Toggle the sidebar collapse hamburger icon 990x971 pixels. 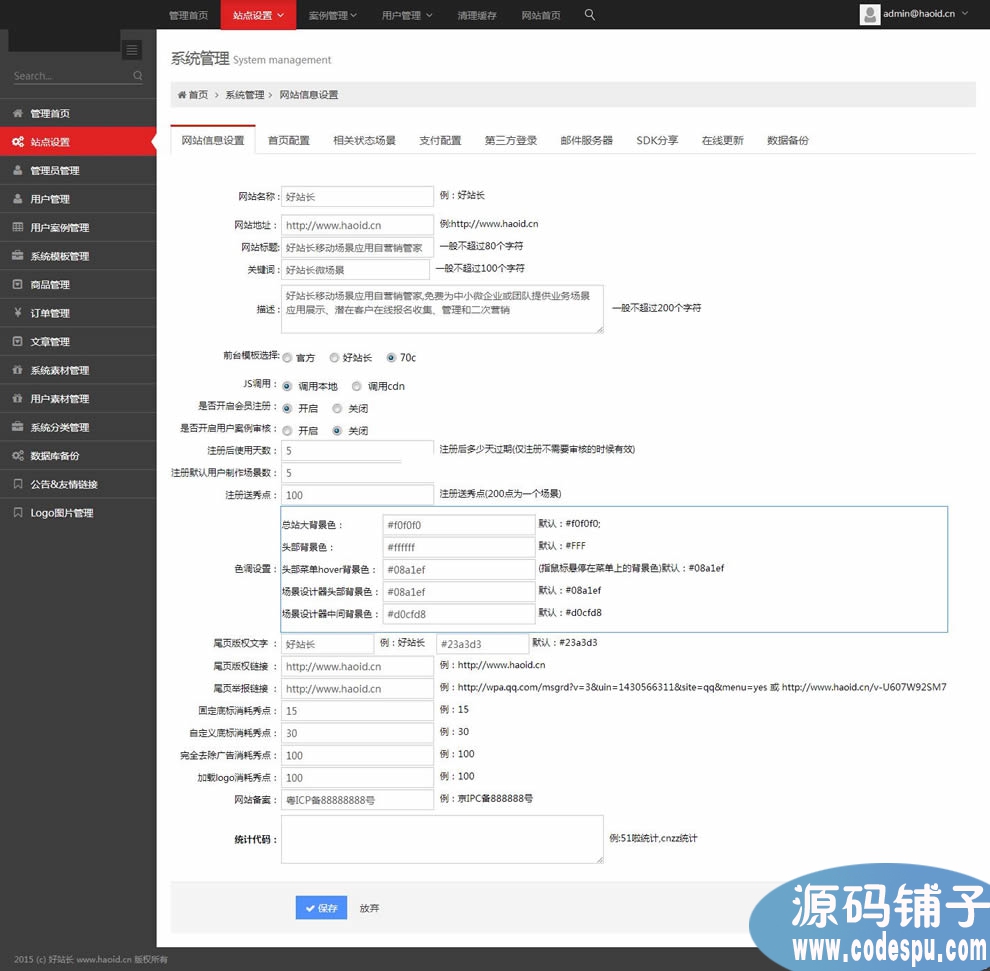coord(132,49)
